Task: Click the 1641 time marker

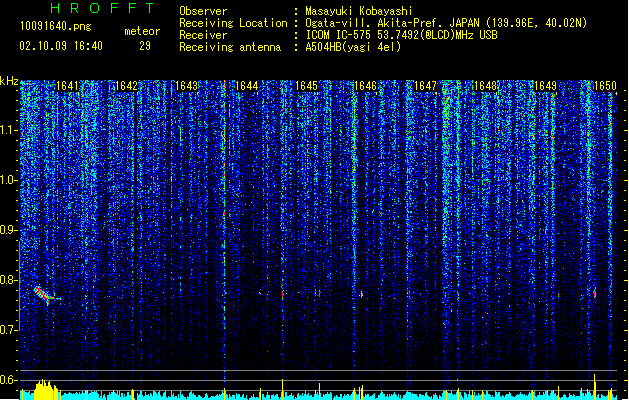Action: (x=67, y=86)
